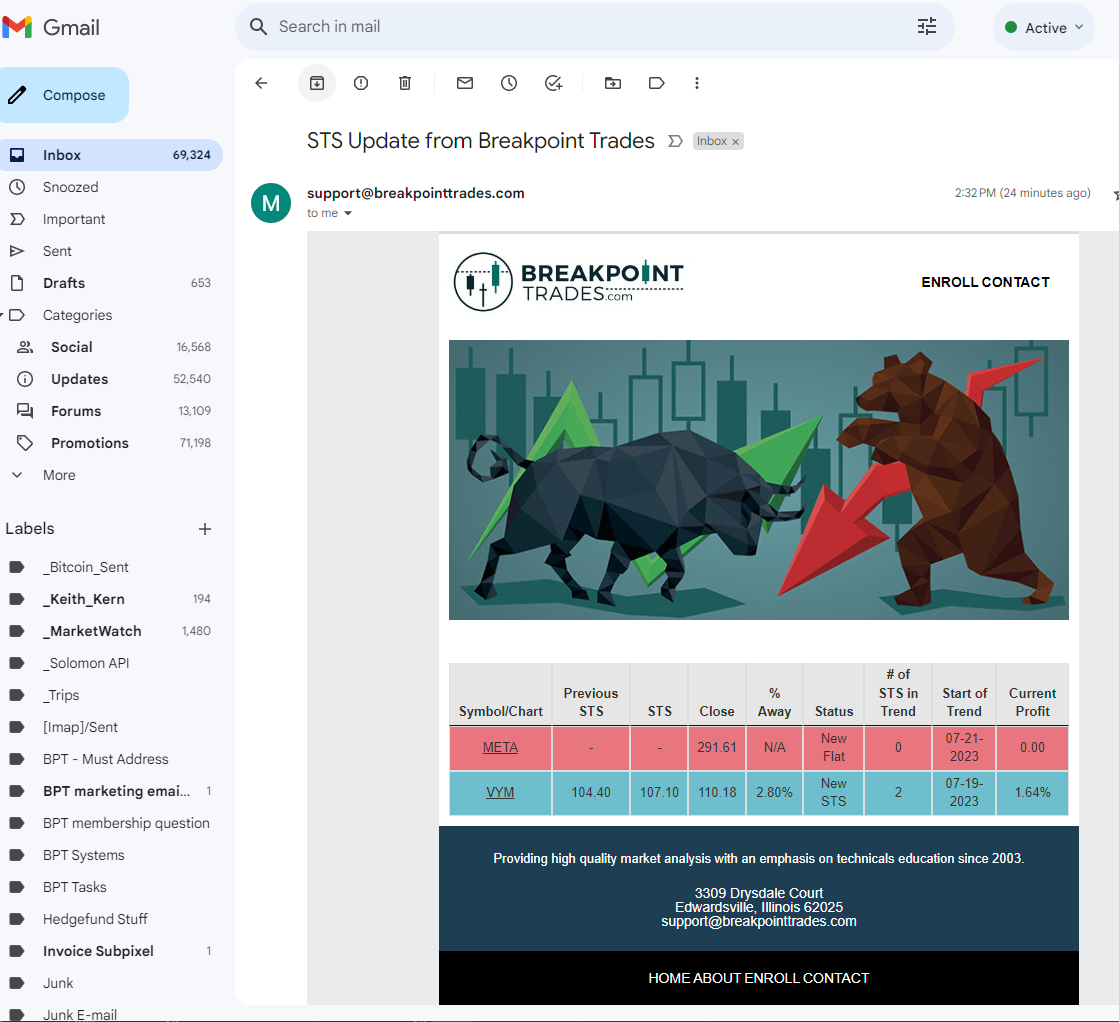1119x1022 pixels.
Task: Open the Active status dropdown
Action: [1044, 27]
